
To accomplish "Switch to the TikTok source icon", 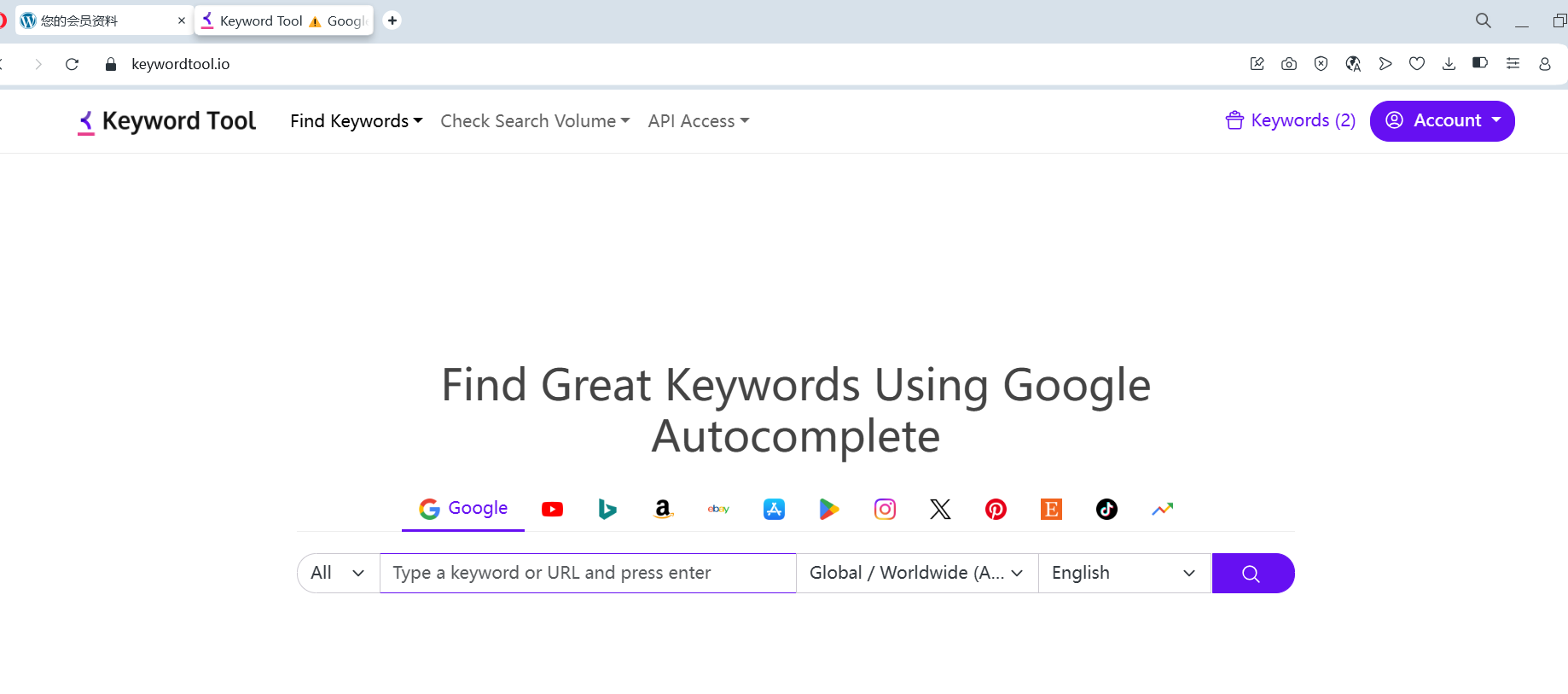I will (1106, 510).
